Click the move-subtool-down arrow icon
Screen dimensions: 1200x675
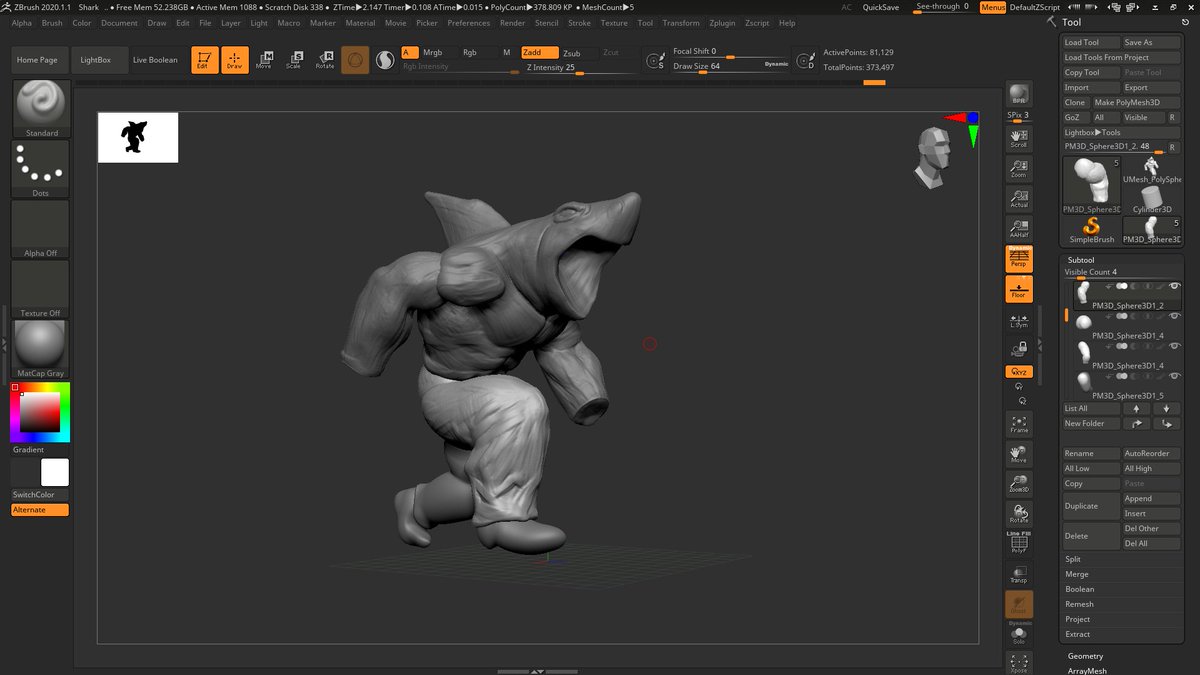1166,409
